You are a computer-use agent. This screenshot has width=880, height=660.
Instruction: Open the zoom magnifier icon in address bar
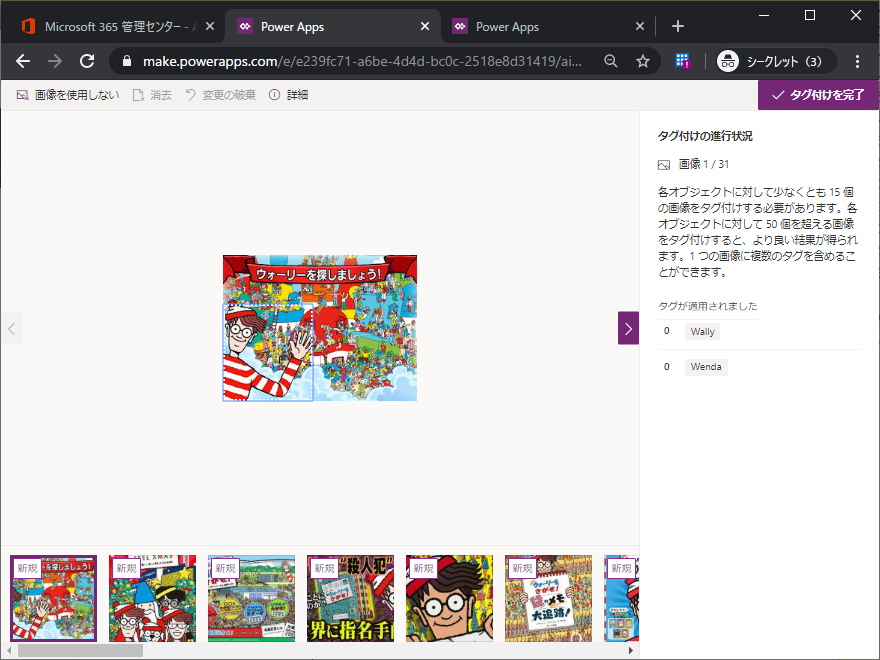click(x=611, y=61)
